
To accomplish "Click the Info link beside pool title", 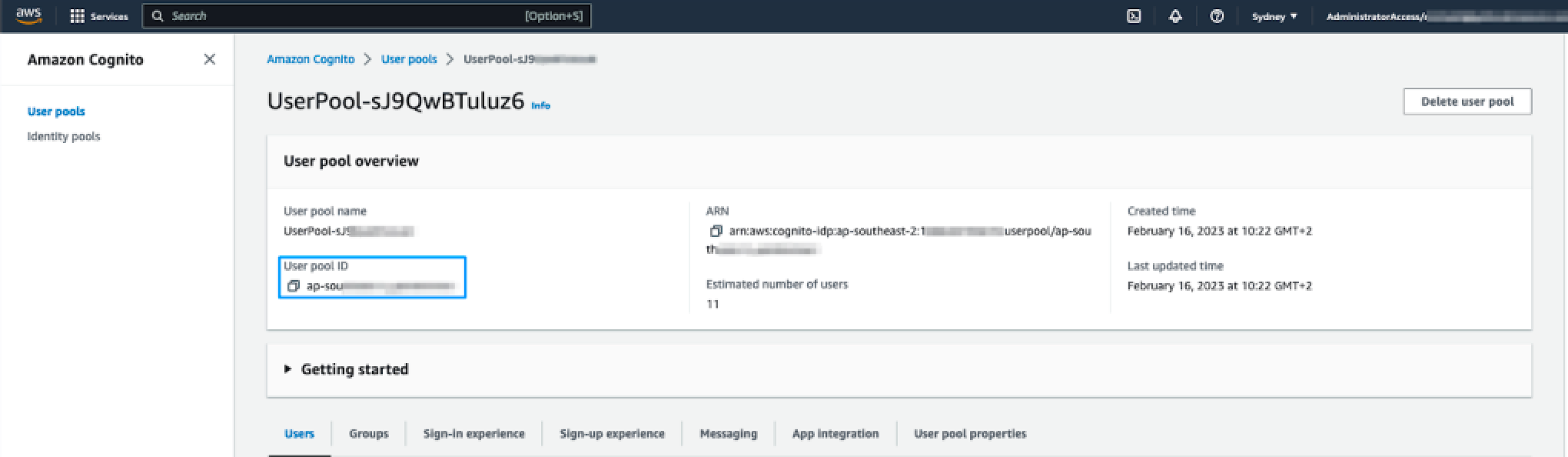I will (540, 105).
